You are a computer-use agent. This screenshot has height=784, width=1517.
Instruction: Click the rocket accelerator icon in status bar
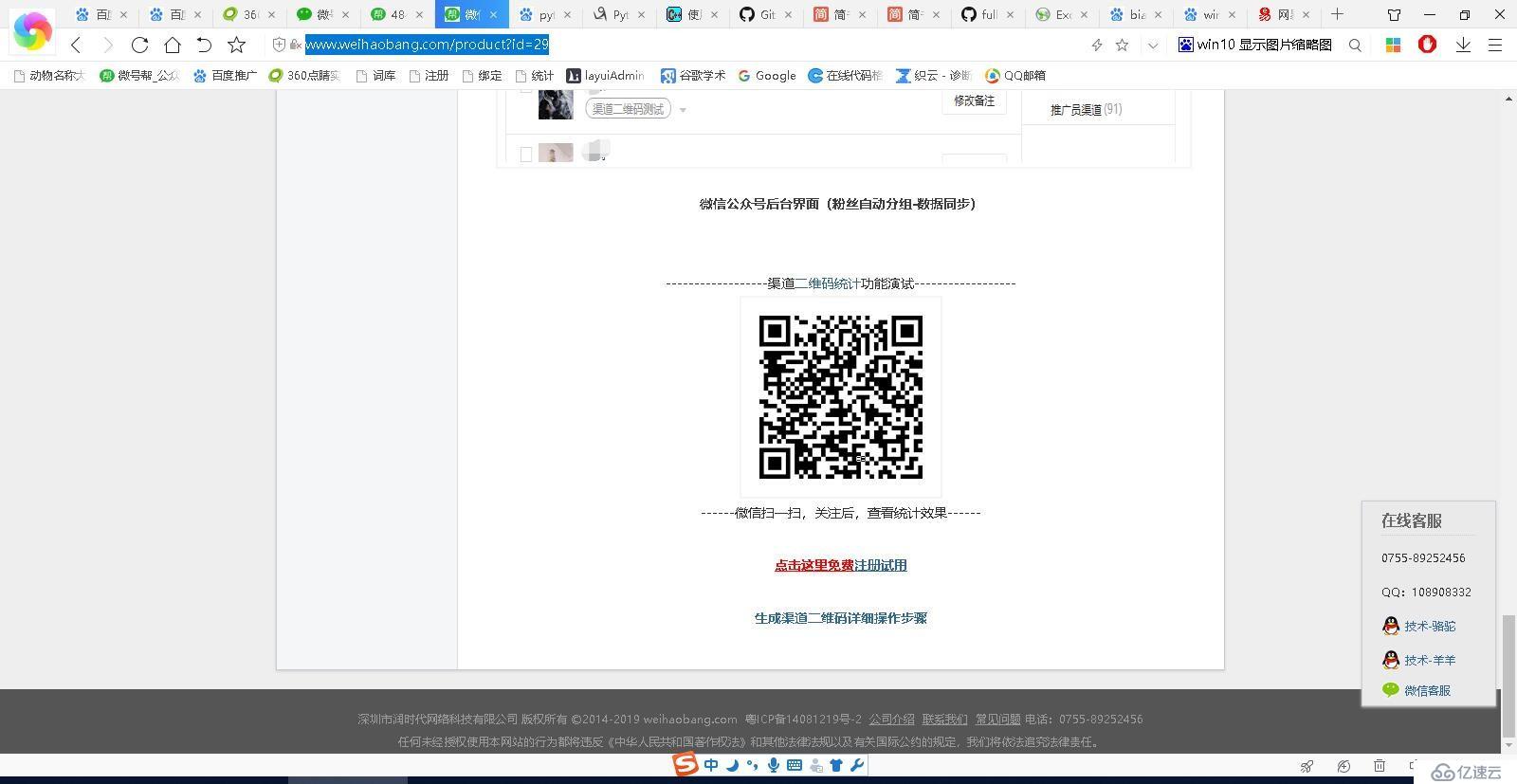[1307, 766]
